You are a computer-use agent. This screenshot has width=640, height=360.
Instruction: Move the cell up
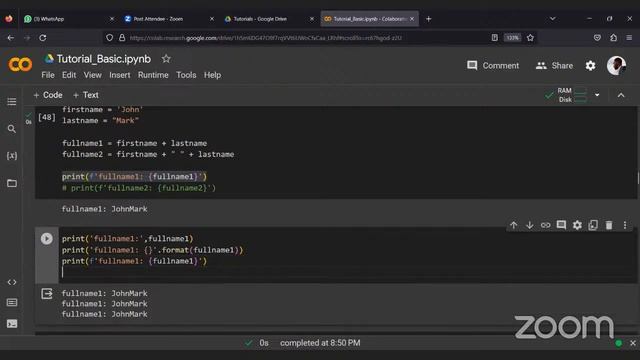[x=513, y=225]
